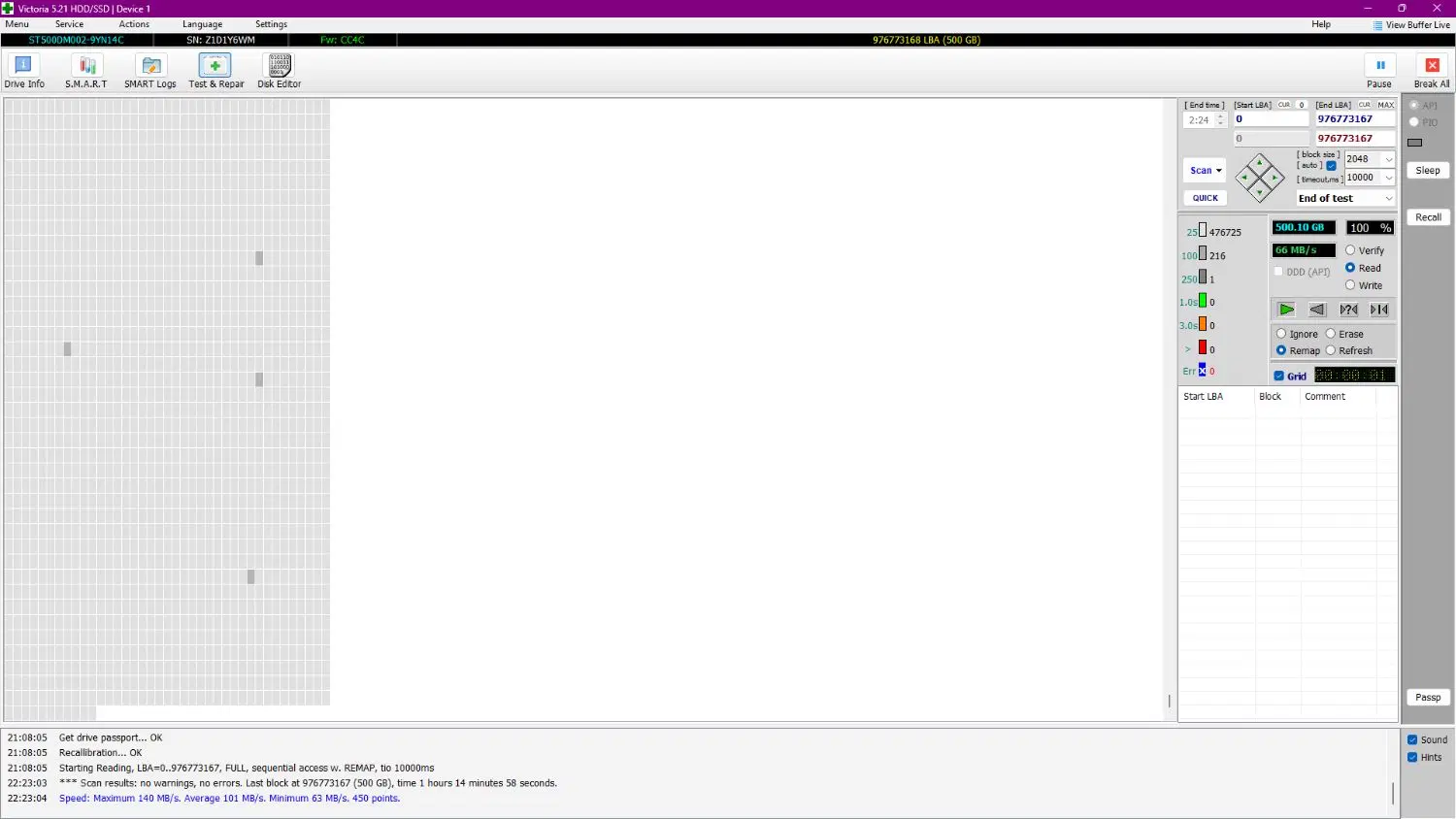Toggle the auto block size checkbox

click(x=1331, y=165)
